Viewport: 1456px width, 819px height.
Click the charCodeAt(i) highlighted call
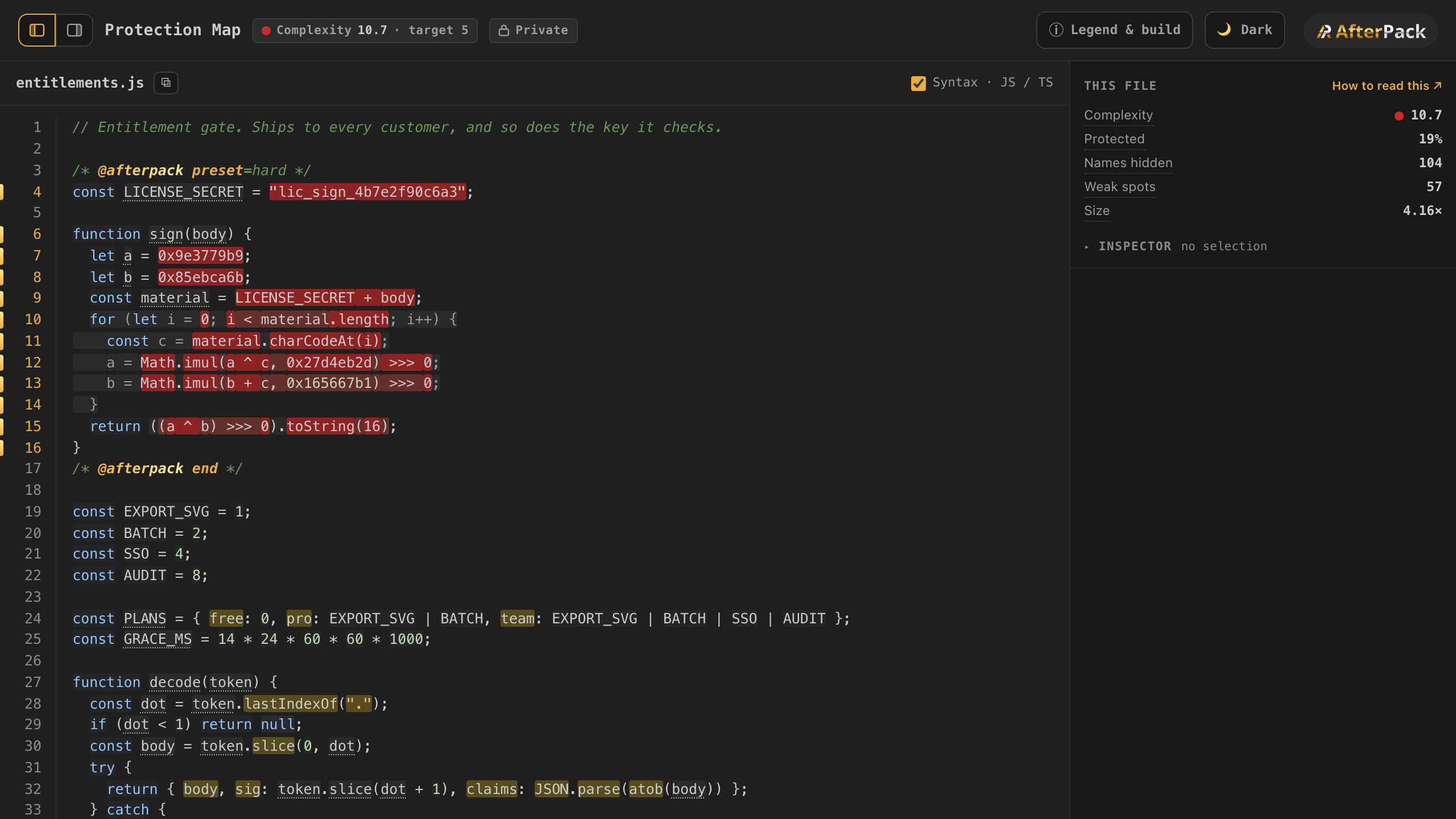[324, 341]
